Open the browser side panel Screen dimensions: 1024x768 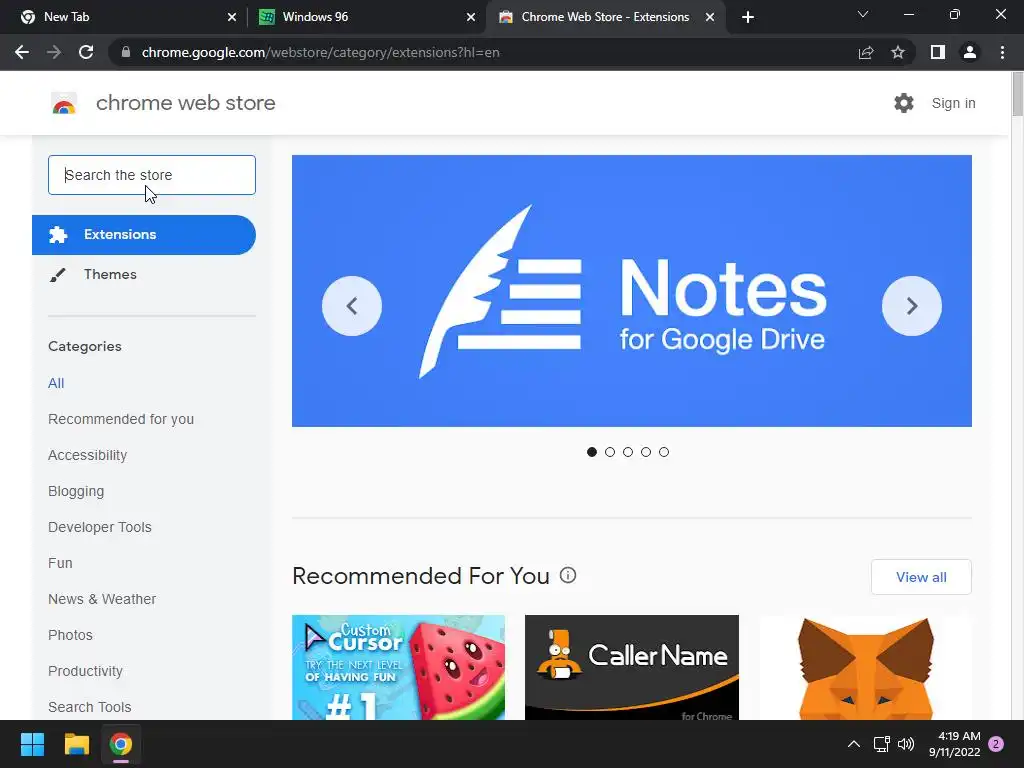coord(938,52)
